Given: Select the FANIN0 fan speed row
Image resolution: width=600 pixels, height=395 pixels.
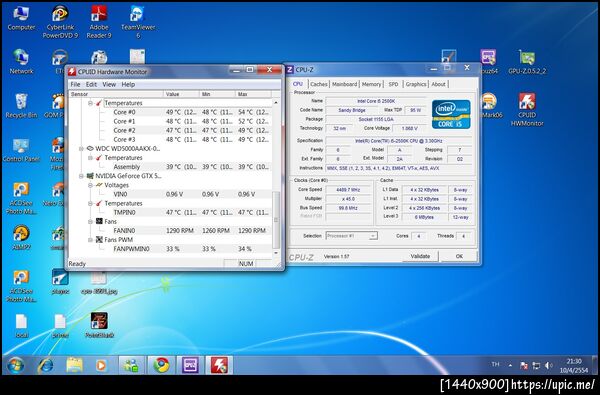Looking at the screenshot, I should click(170, 231).
